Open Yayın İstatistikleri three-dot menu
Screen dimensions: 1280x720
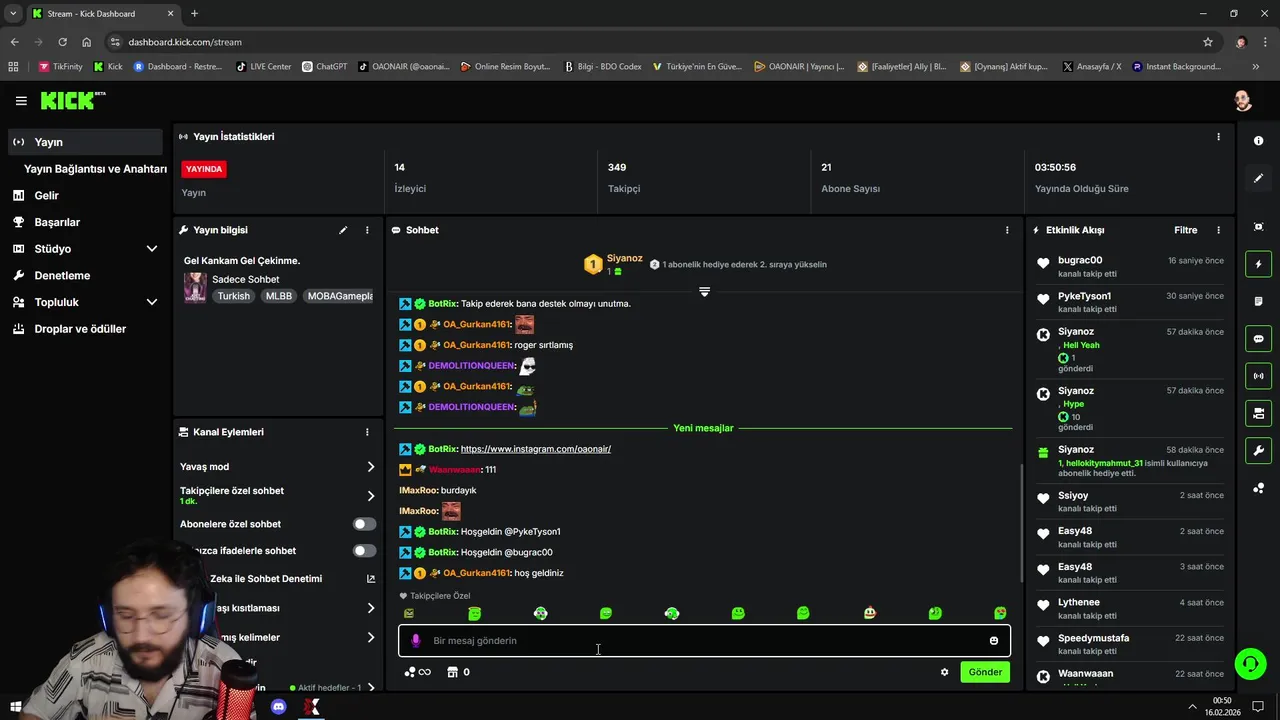[1218, 137]
